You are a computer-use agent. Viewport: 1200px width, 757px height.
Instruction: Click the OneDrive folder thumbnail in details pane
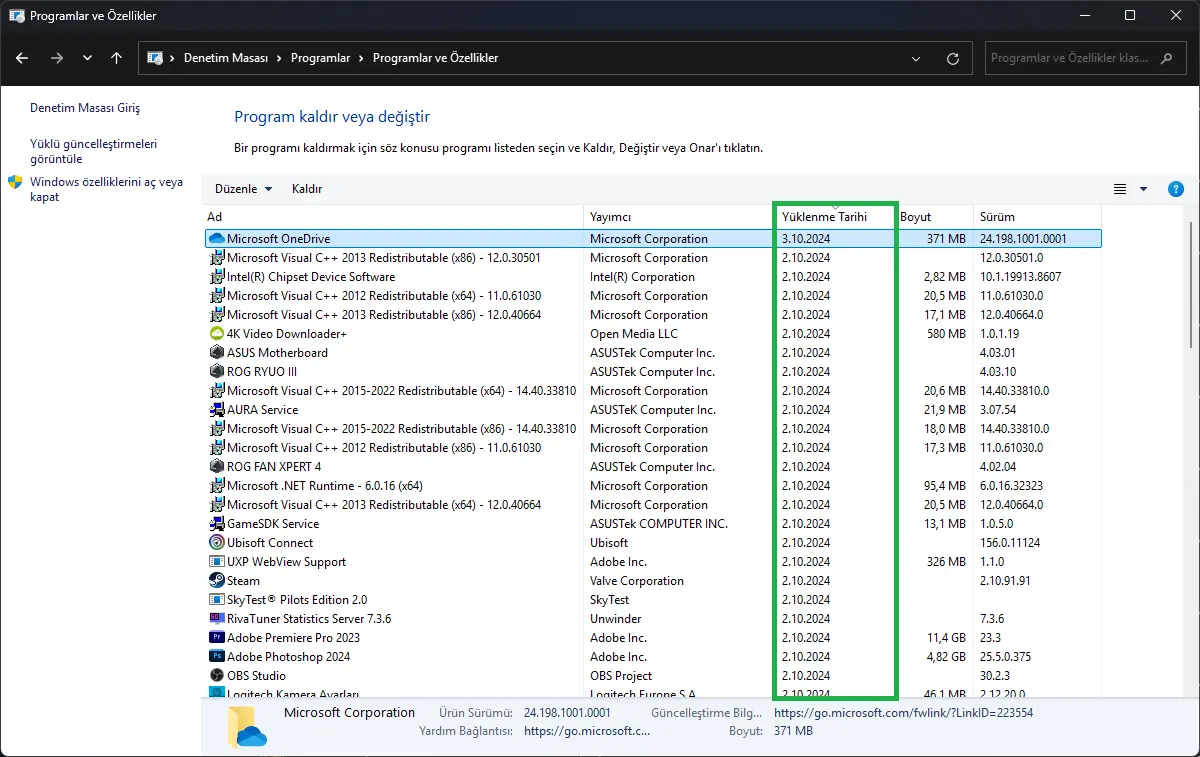click(246, 727)
